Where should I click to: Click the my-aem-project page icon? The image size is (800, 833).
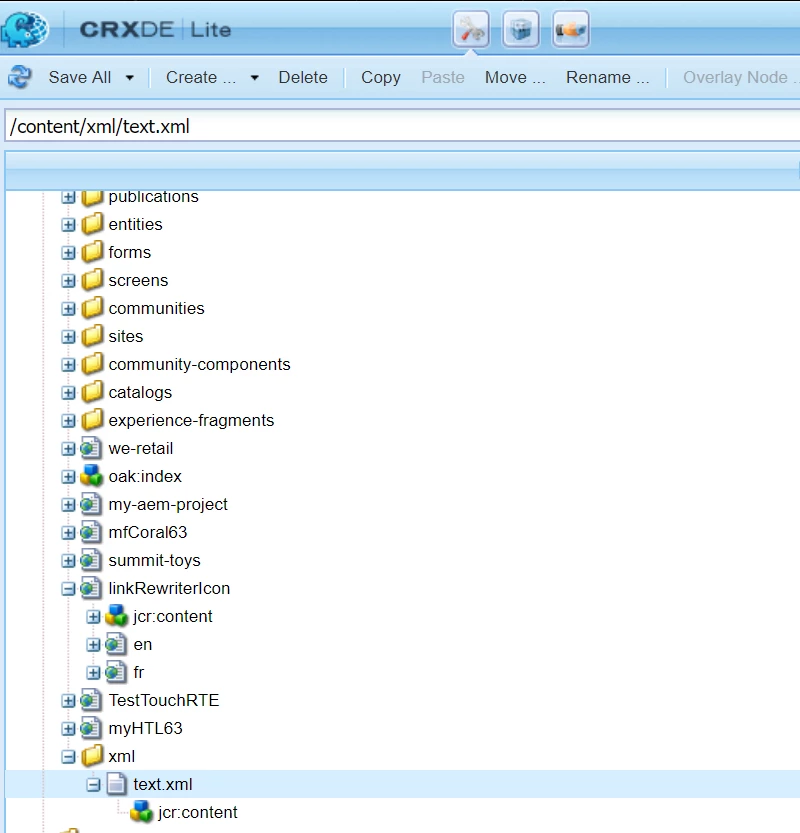91,504
